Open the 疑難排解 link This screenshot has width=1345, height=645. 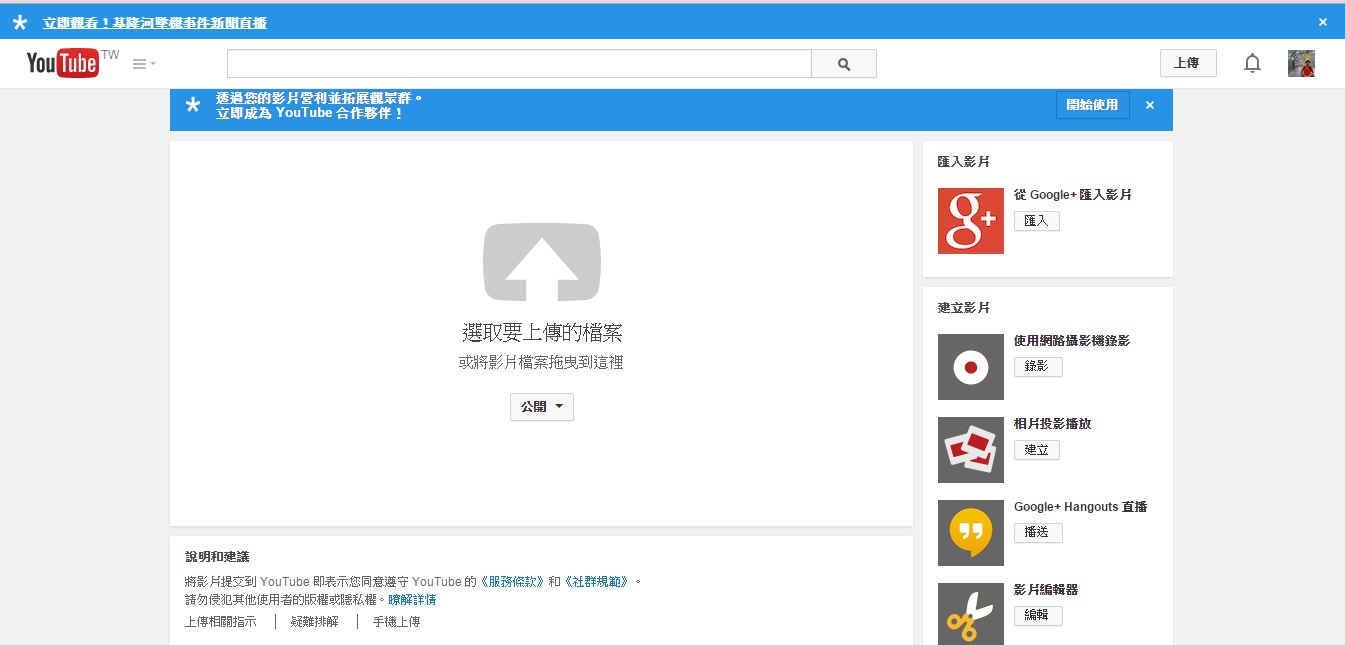314,621
